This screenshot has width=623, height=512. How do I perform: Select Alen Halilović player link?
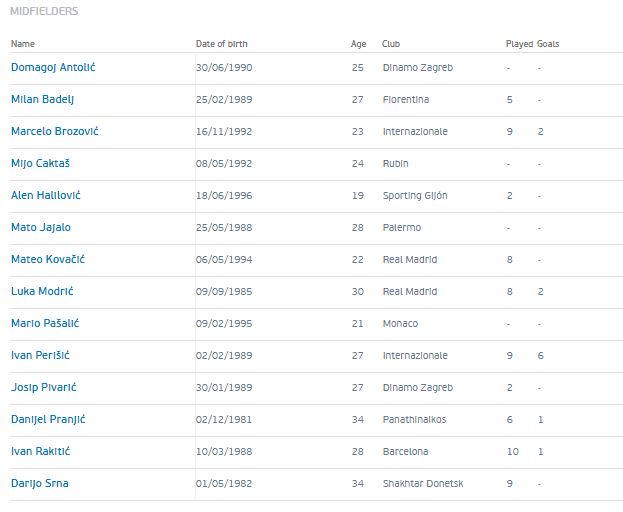[46, 195]
